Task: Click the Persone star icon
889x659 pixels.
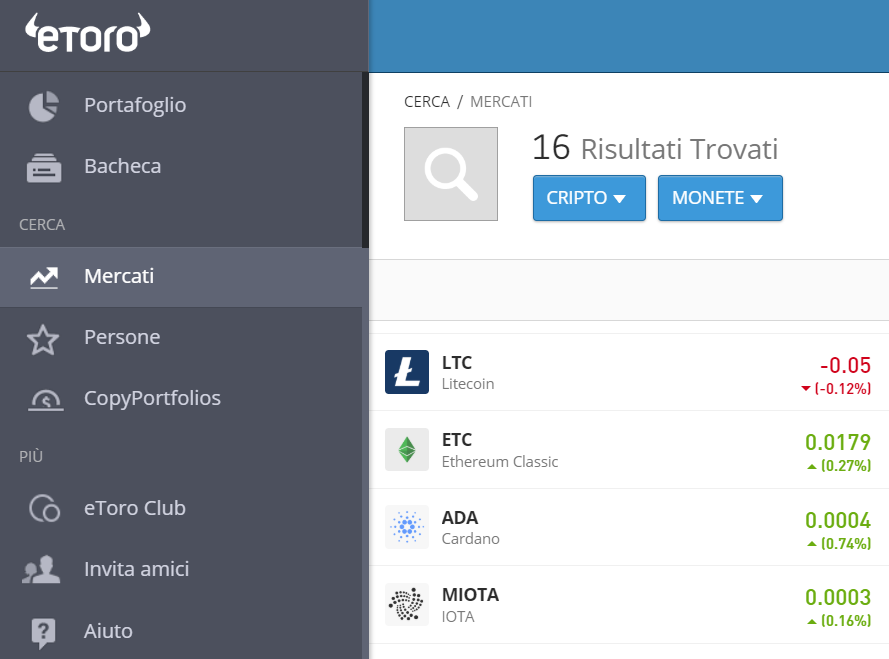Action: tap(43, 339)
